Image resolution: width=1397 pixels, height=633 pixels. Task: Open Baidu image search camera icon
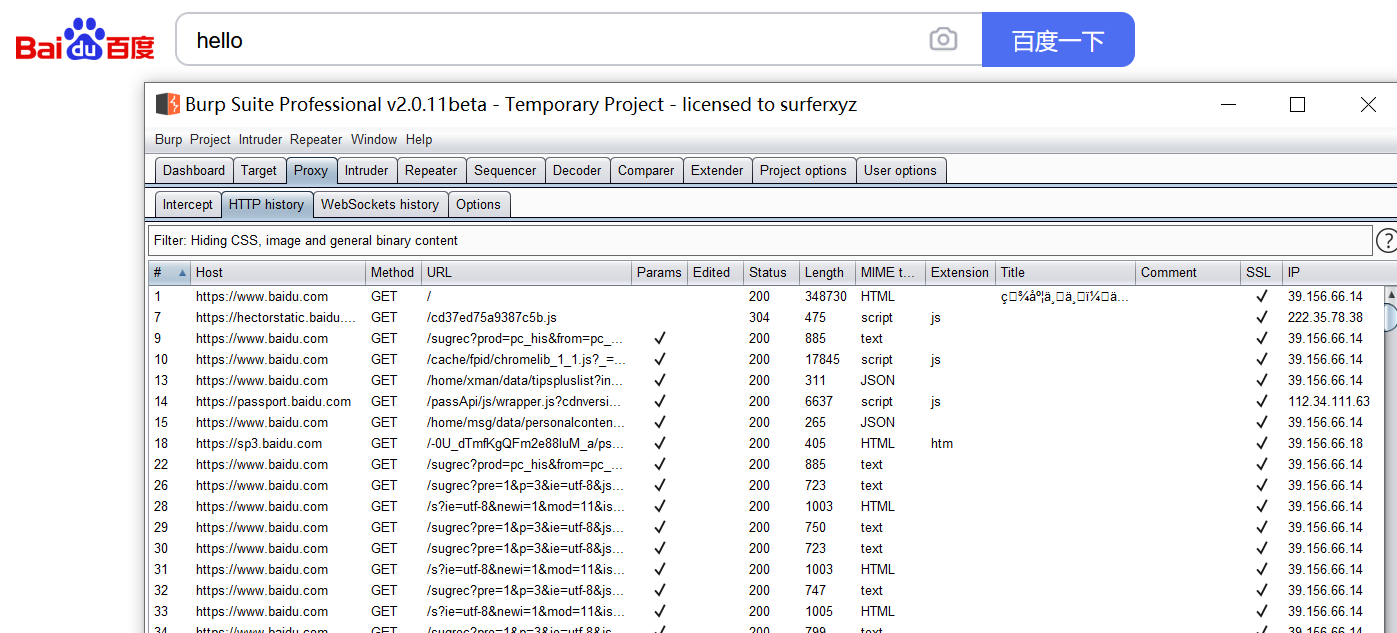pyautogui.click(x=943, y=40)
